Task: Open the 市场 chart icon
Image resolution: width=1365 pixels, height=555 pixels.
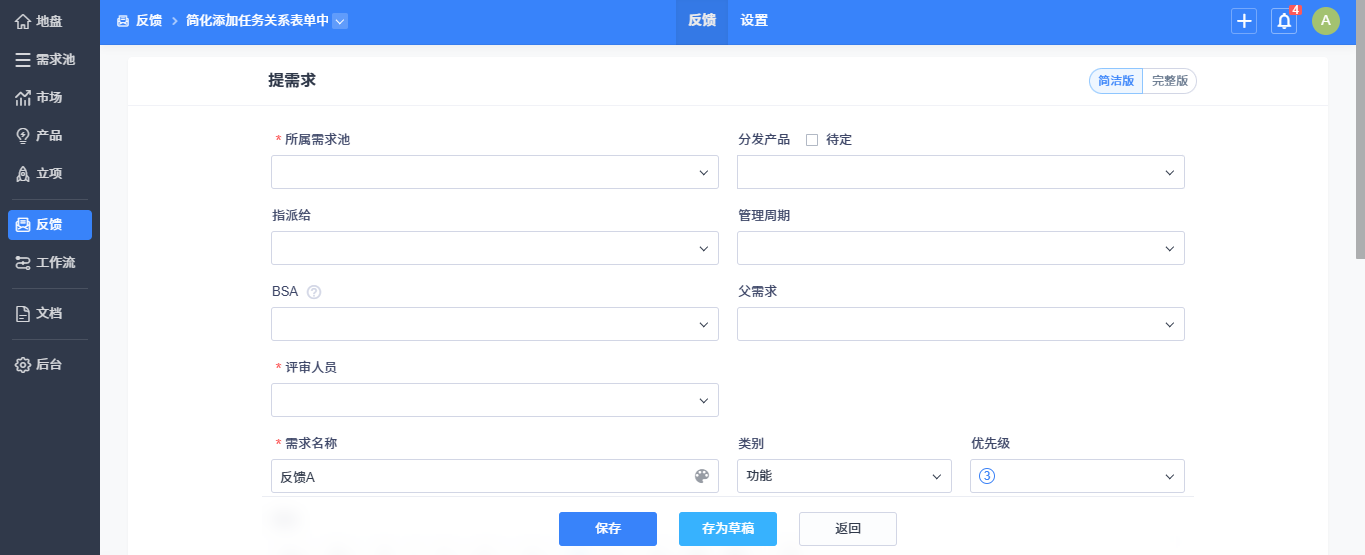Action: point(23,98)
